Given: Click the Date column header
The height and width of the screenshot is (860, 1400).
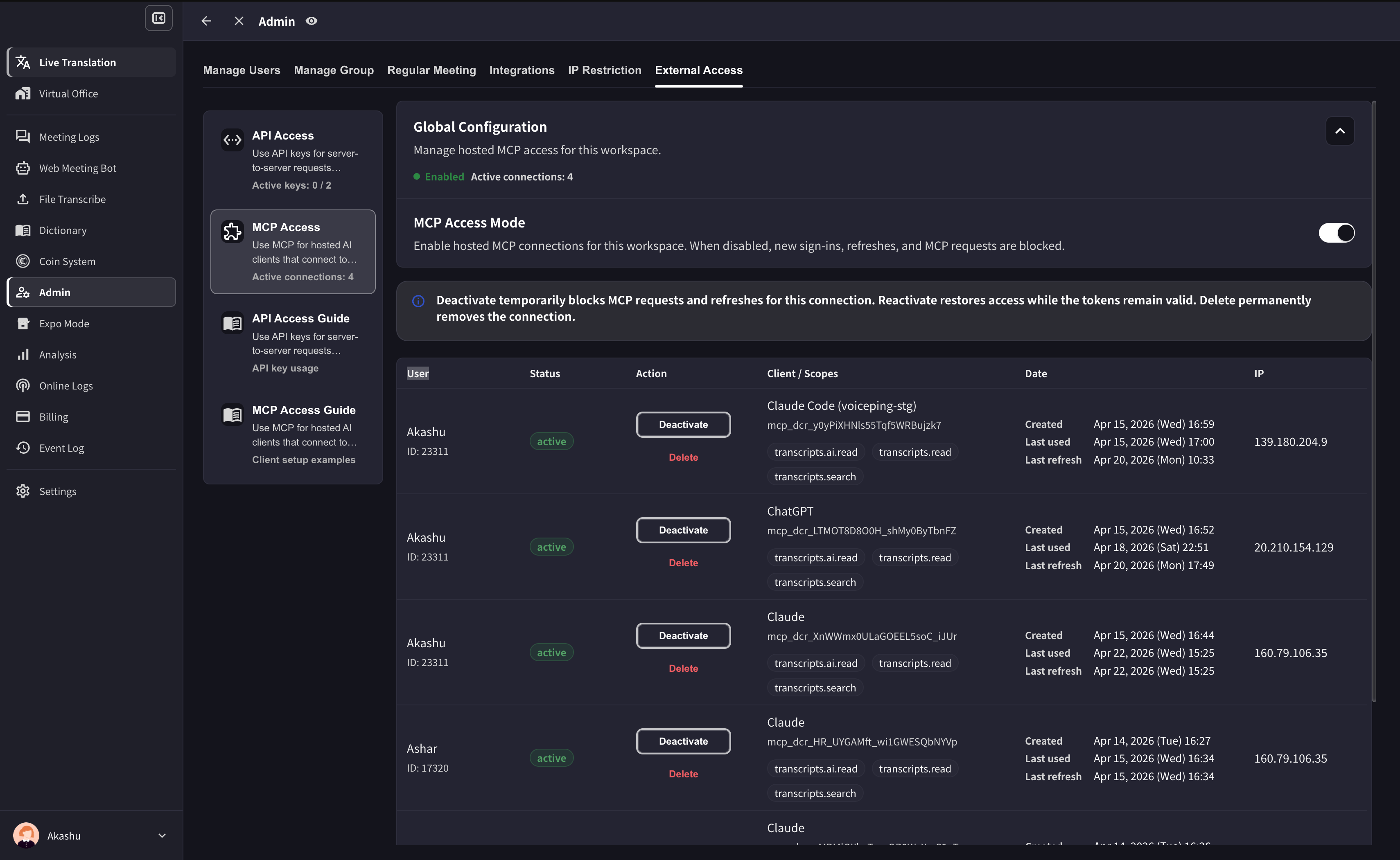Looking at the screenshot, I should [x=1036, y=374].
